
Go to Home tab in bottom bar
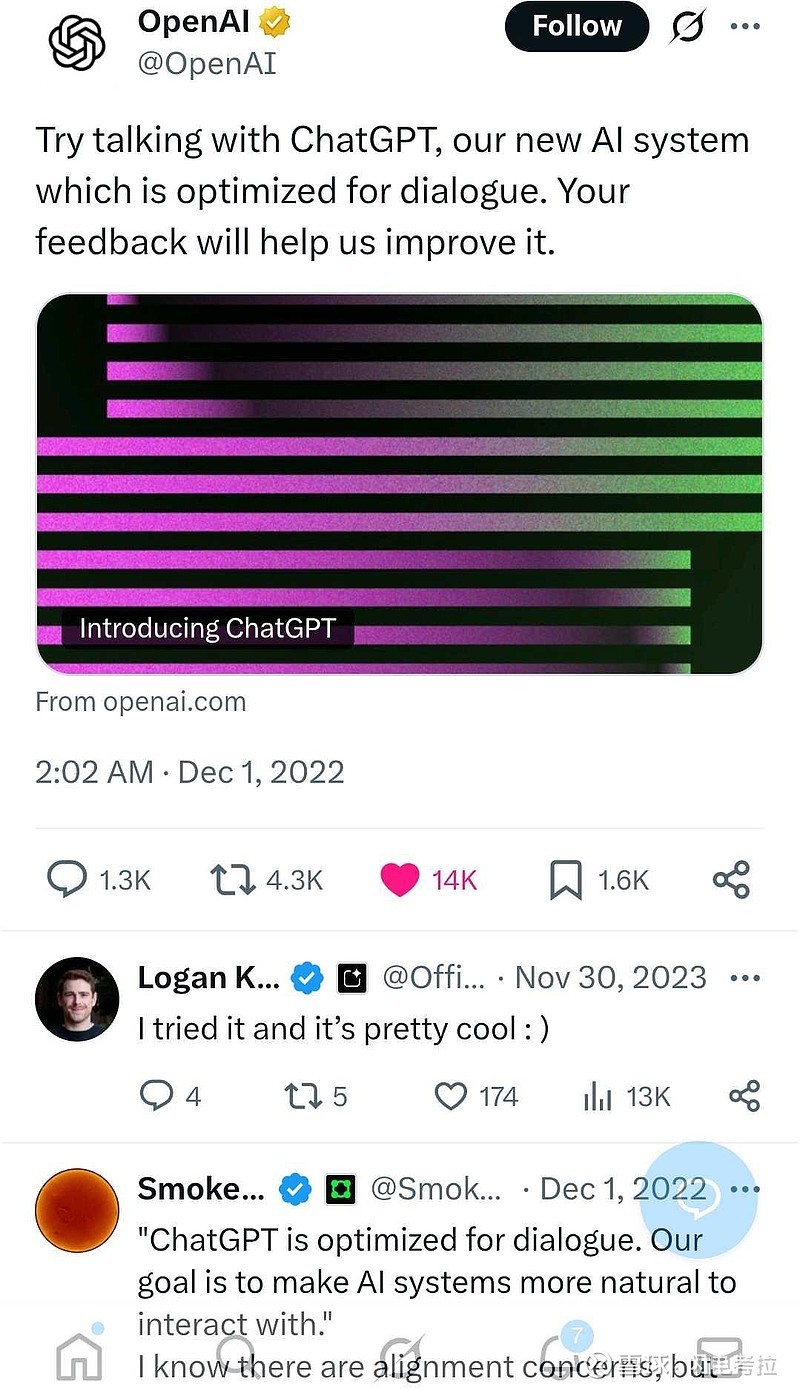[x=80, y=1357]
